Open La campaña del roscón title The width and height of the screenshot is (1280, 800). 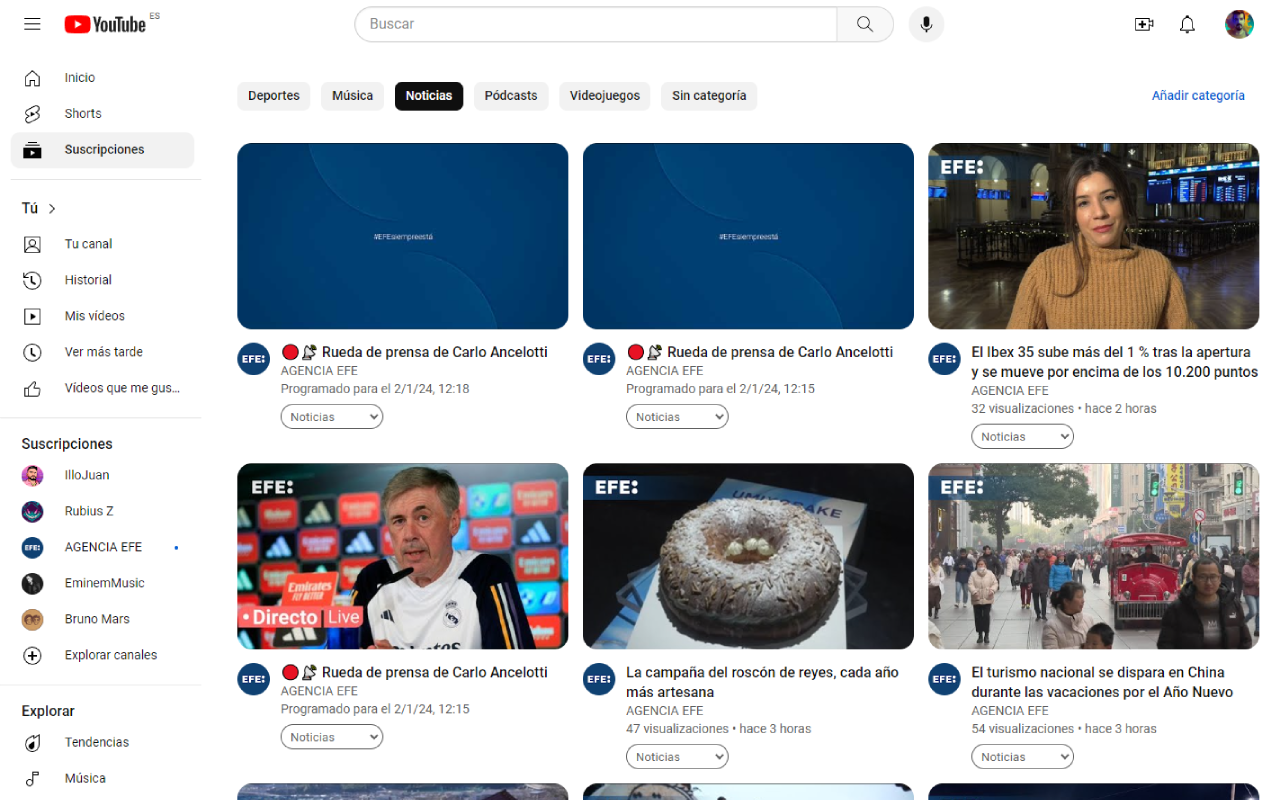[x=762, y=682]
